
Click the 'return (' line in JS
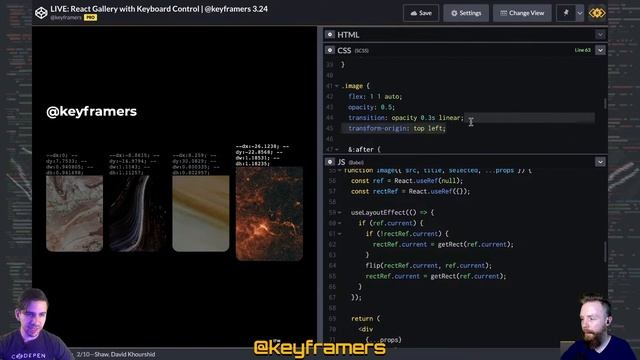coord(365,319)
